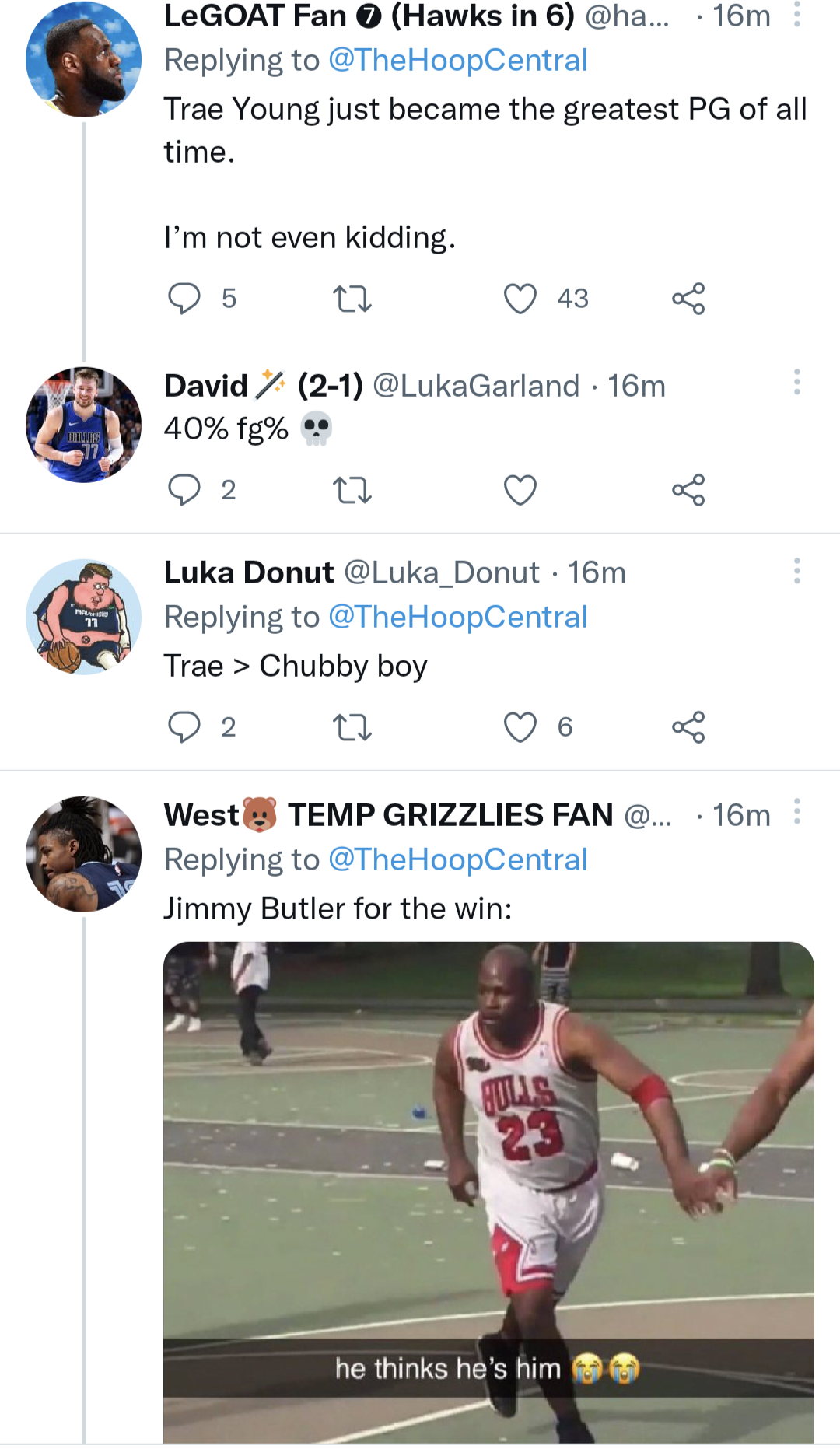The width and height of the screenshot is (840, 1456).
Task: Open more options menu on David's tweet
Action: [x=797, y=382]
